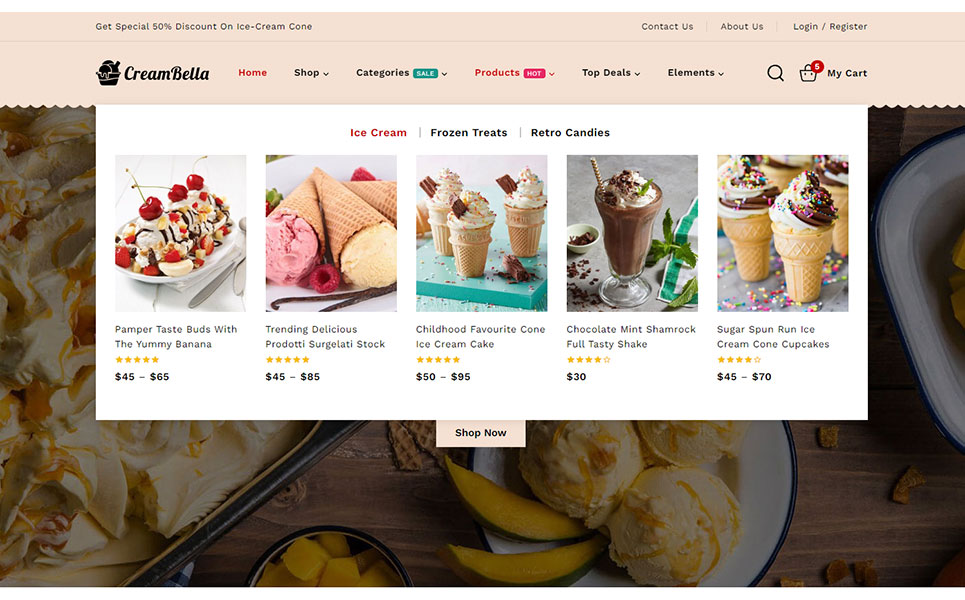Image resolution: width=965 pixels, height=600 pixels.
Task: Select the Ice Cream tab
Action: (378, 132)
